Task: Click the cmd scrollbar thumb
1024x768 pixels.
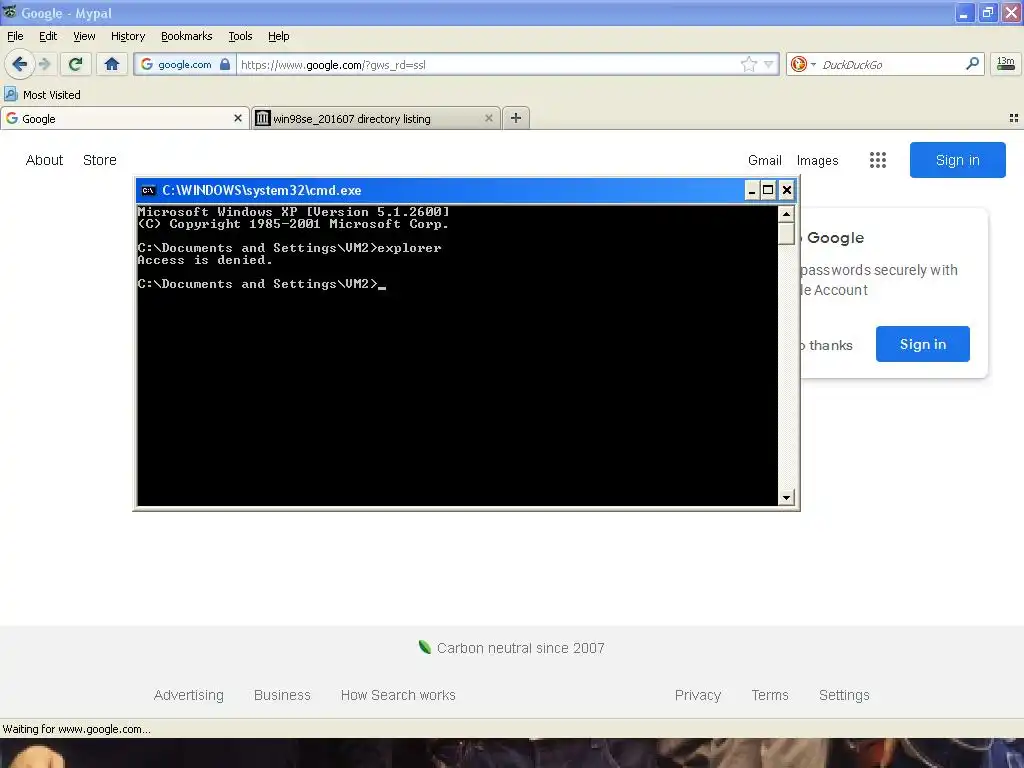Action: click(786, 233)
